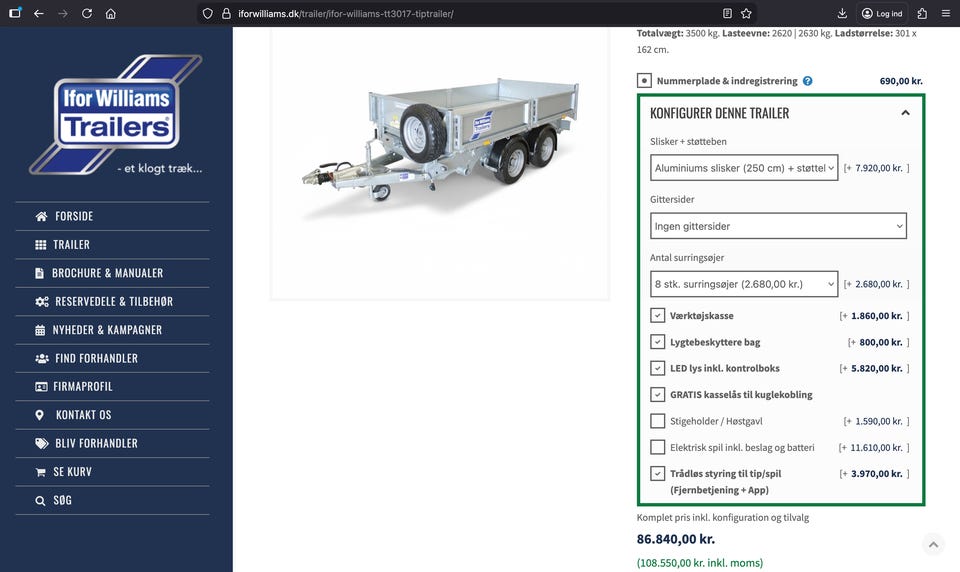Toggle Nummerplade & indregistrering option
The width and height of the screenshot is (960, 572).
pyautogui.click(x=644, y=80)
